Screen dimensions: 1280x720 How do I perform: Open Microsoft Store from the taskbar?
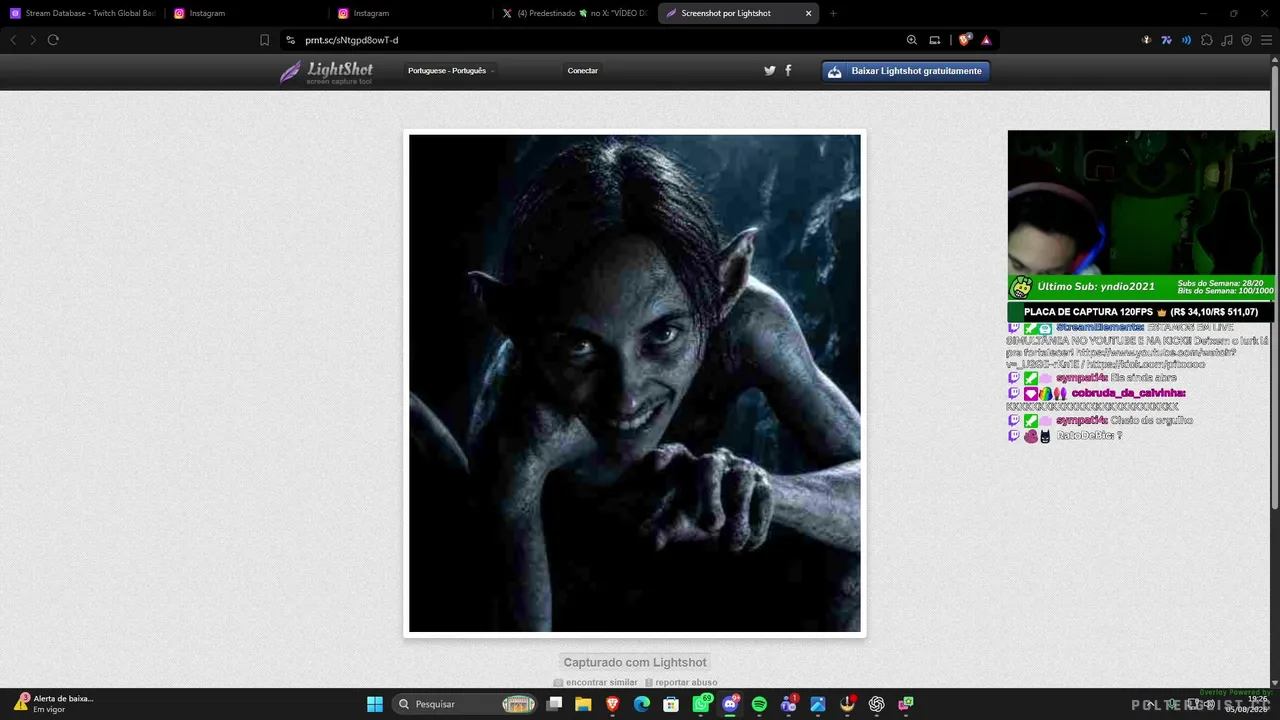(671, 704)
